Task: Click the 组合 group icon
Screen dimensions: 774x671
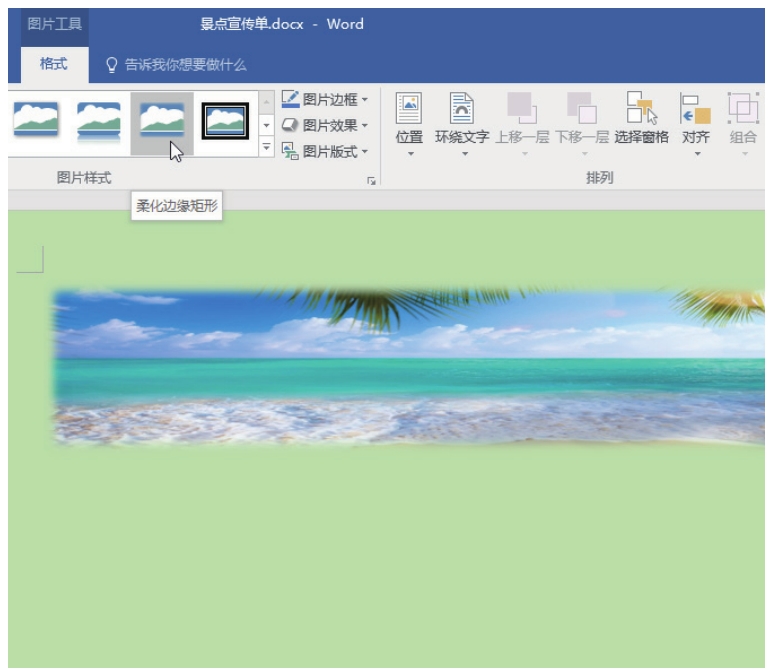Action: click(743, 108)
